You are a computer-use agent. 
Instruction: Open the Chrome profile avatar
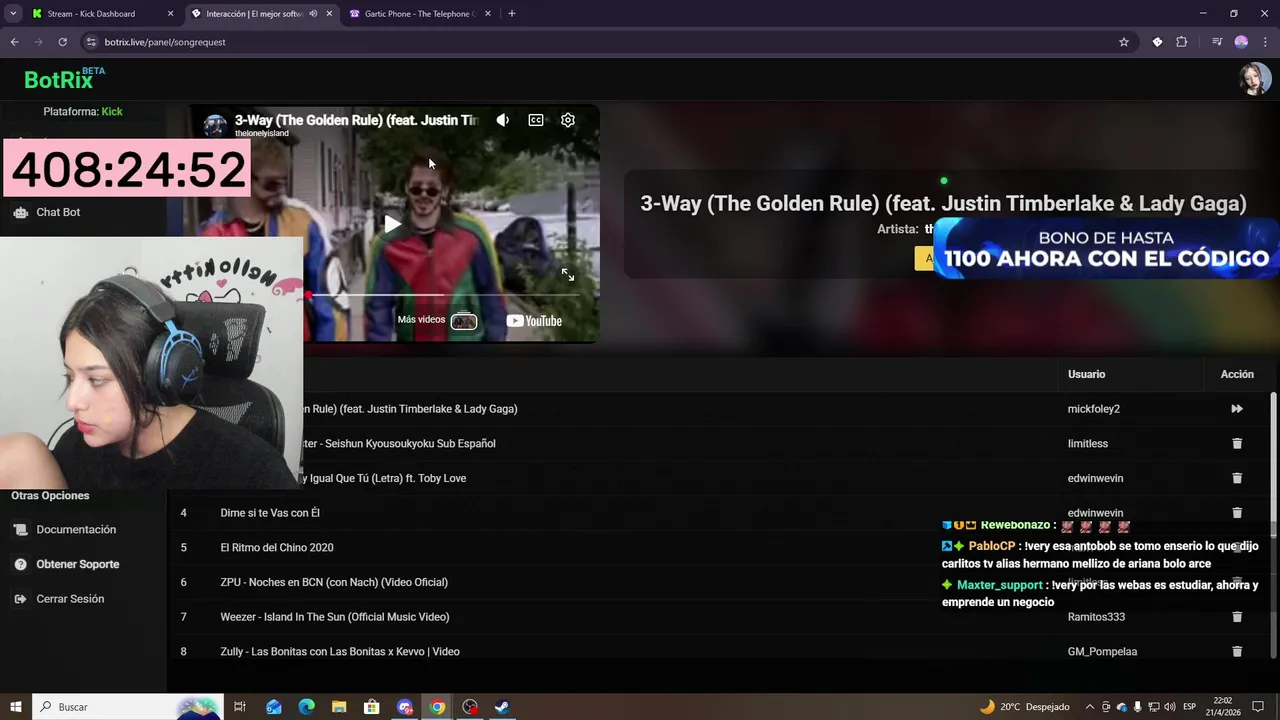pos(1241,42)
